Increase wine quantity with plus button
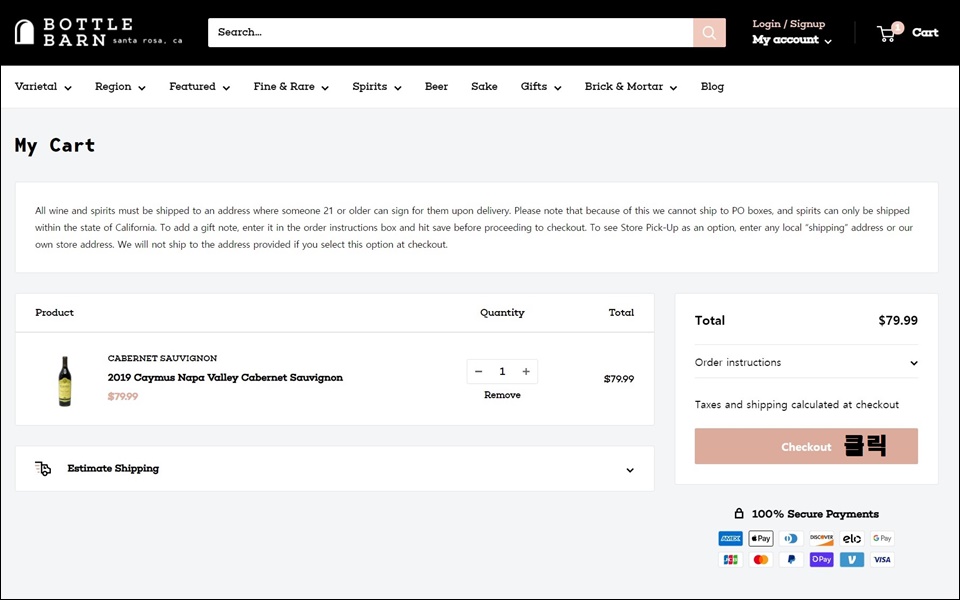 click(526, 372)
